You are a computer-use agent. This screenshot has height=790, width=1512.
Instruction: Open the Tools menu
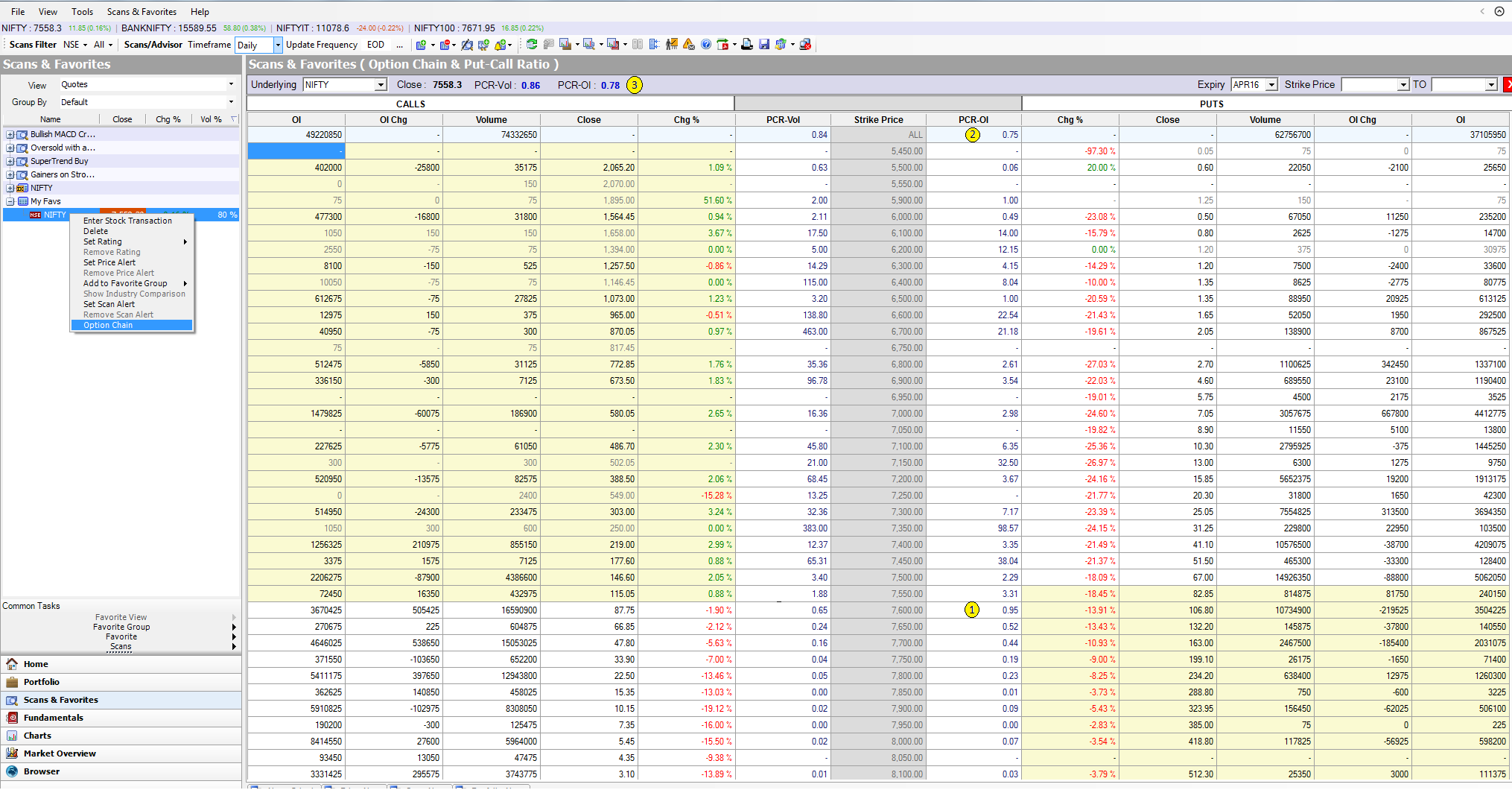(82, 11)
